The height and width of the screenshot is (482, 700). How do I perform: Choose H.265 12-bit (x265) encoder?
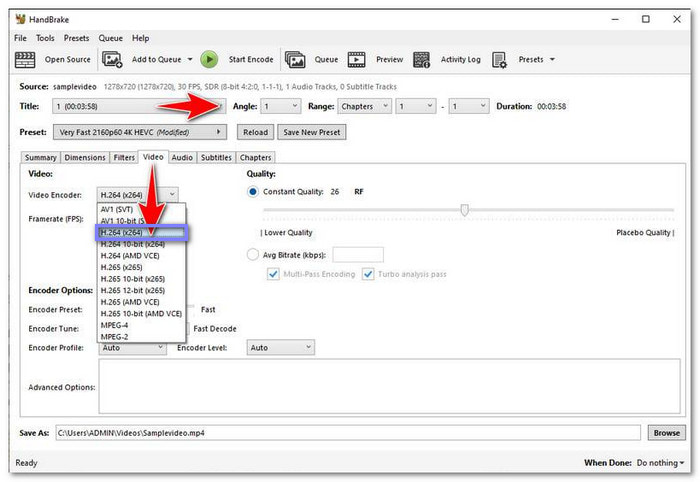click(141, 291)
